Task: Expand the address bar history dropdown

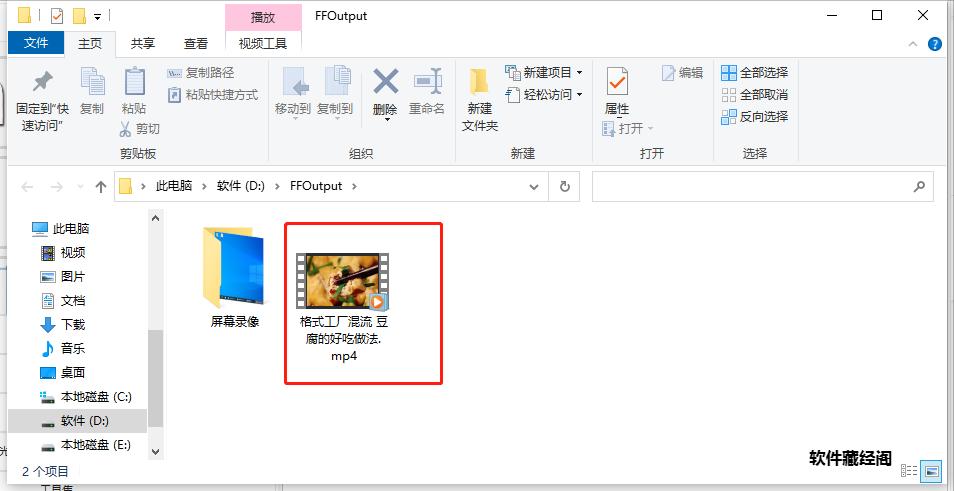Action: tap(534, 187)
